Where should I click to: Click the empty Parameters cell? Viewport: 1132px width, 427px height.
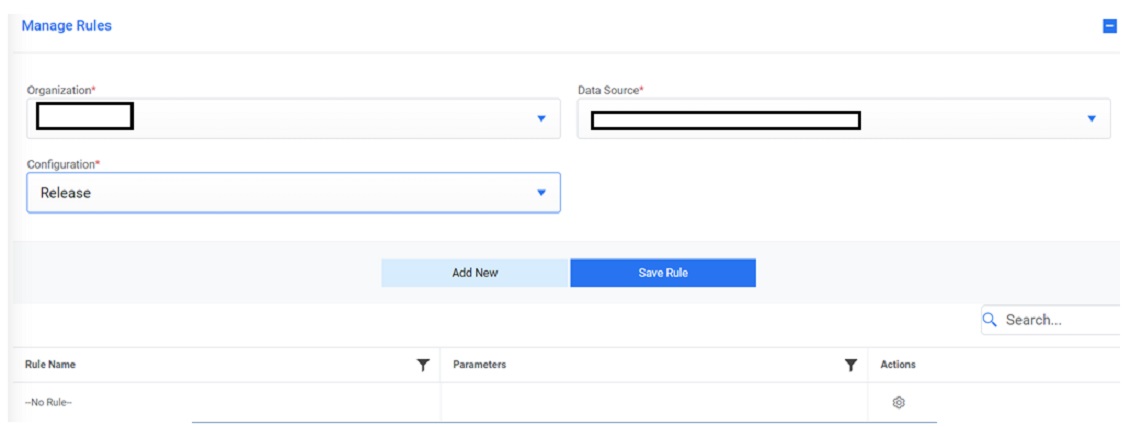pyautogui.click(x=653, y=402)
